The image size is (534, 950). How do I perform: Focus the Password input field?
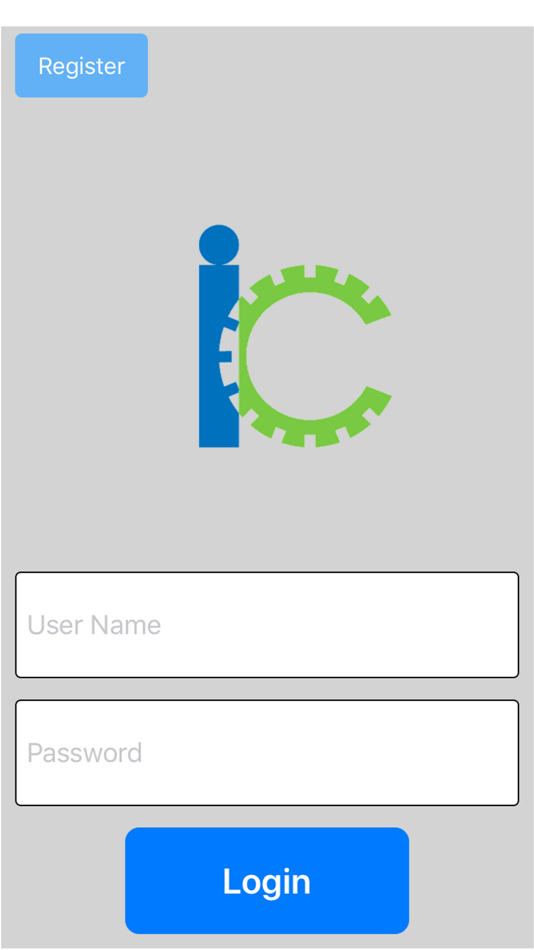pyautogui.click(x=267, y=752)
